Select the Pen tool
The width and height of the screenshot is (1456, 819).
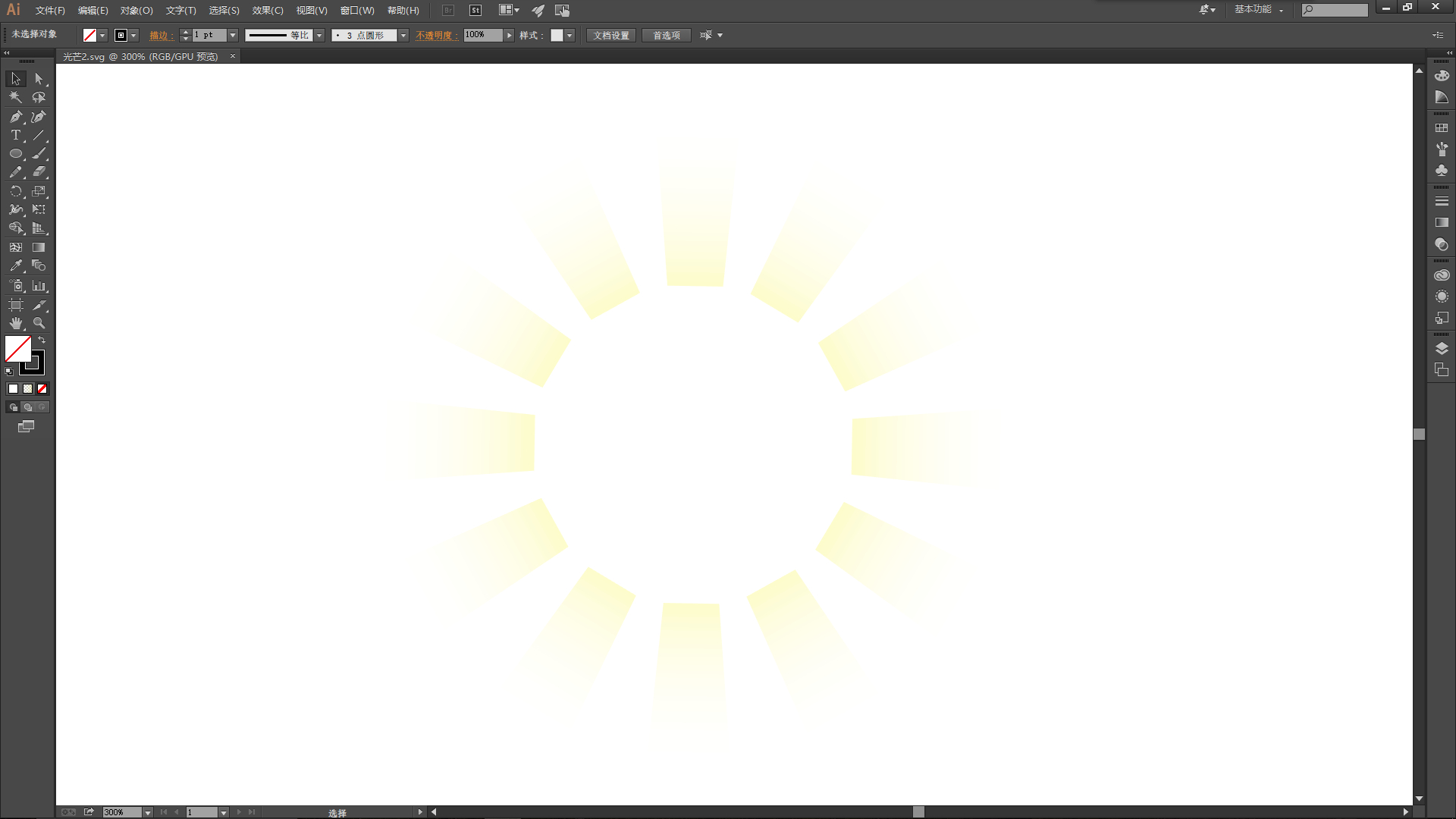click(15, 117)
